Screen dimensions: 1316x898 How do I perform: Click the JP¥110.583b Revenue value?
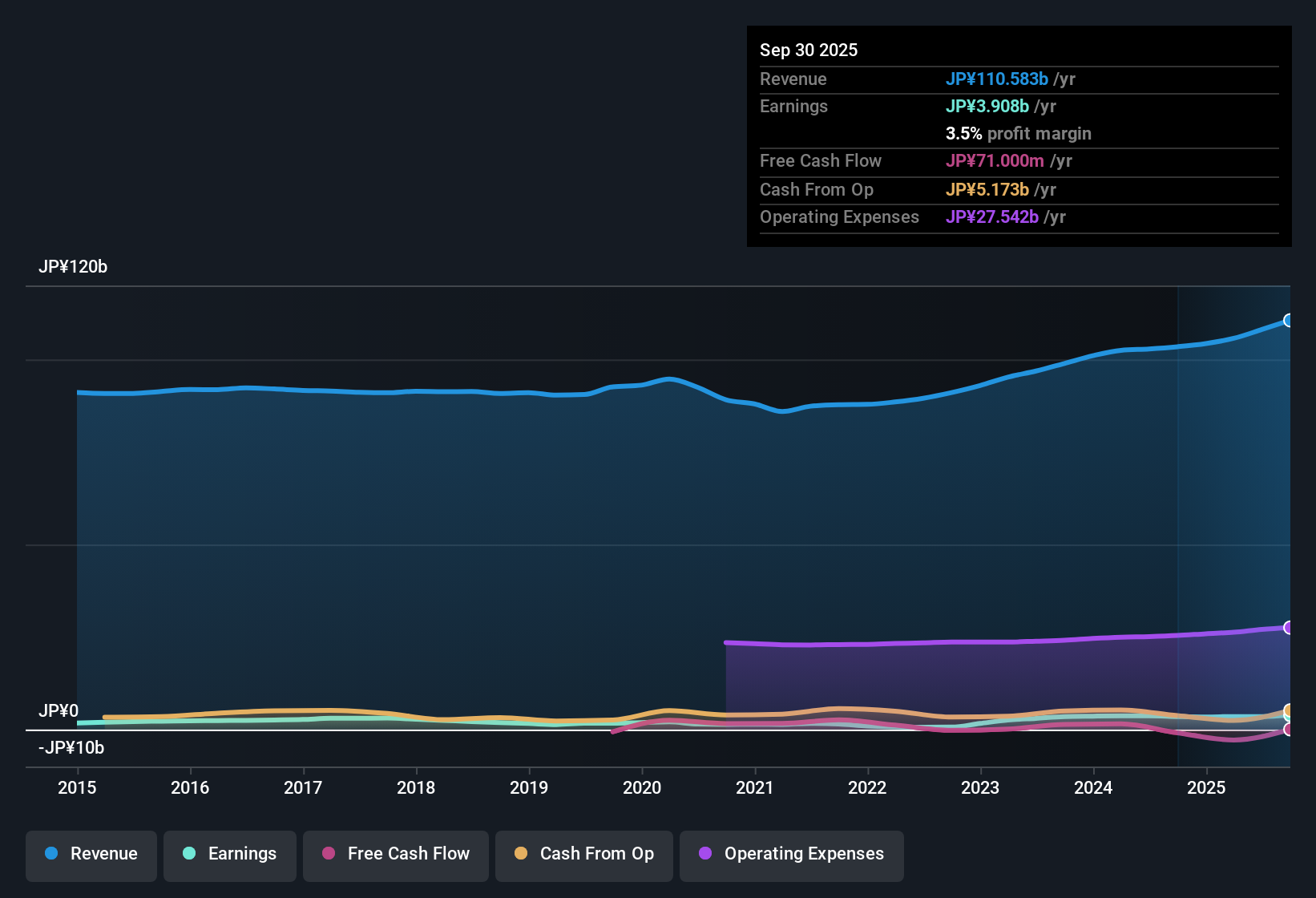(x=998, y=79)
